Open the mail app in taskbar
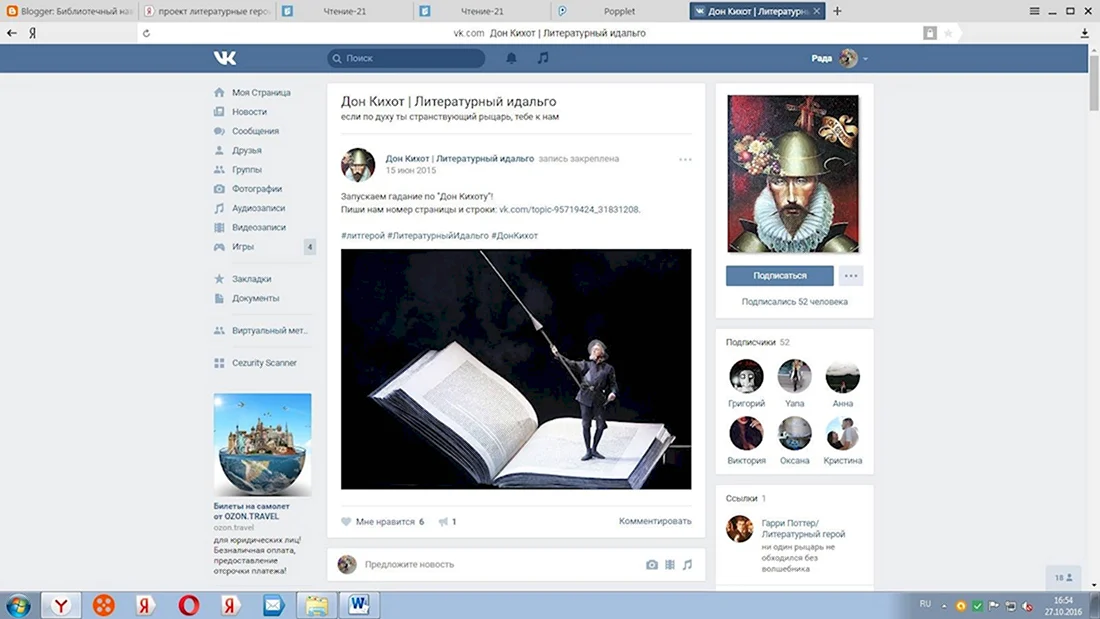Image resolution: width=1100 pixels, height=619 pixels. pos(274,605)
